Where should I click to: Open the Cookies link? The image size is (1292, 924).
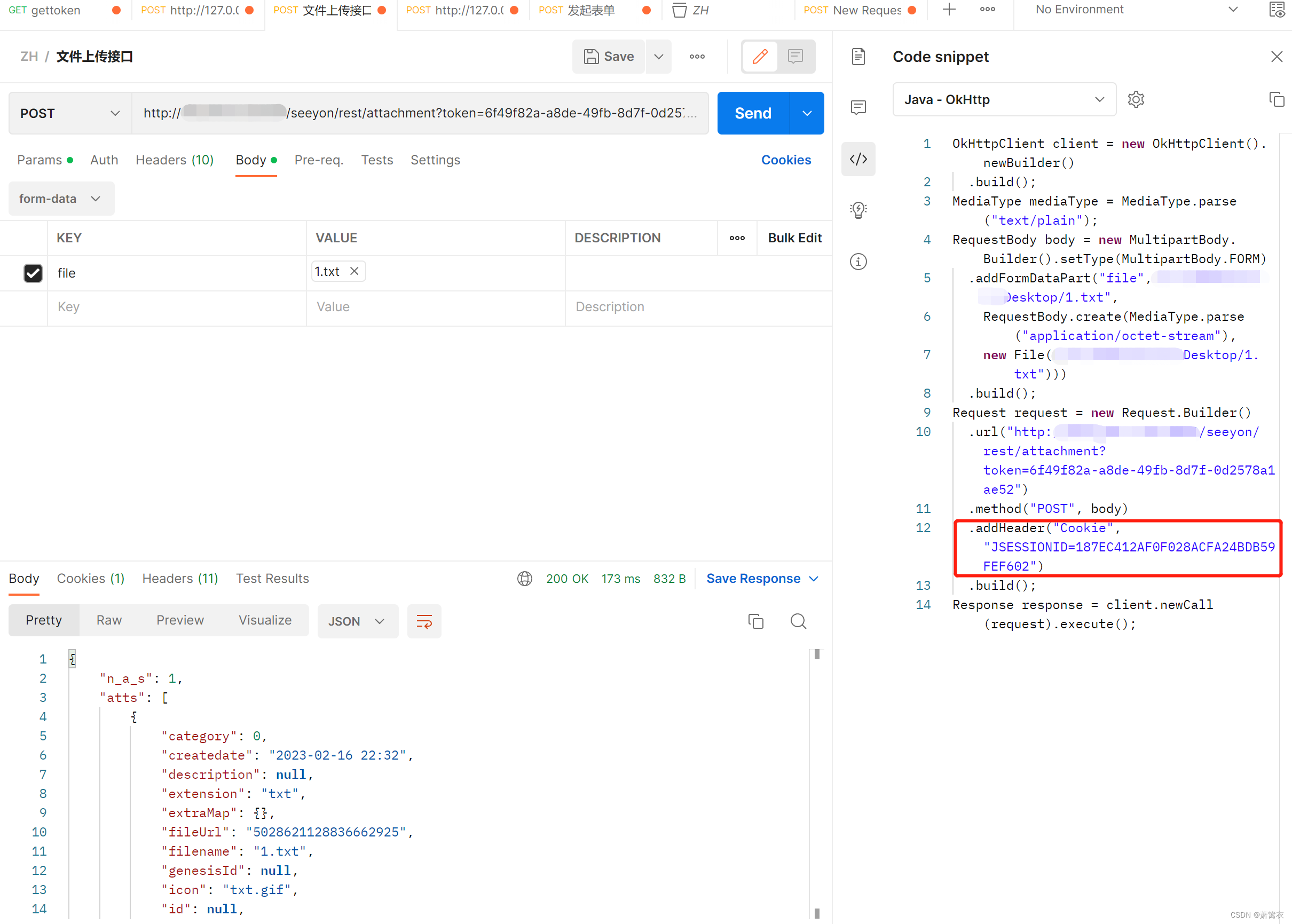pyautogui.click(x=786, y=160)
